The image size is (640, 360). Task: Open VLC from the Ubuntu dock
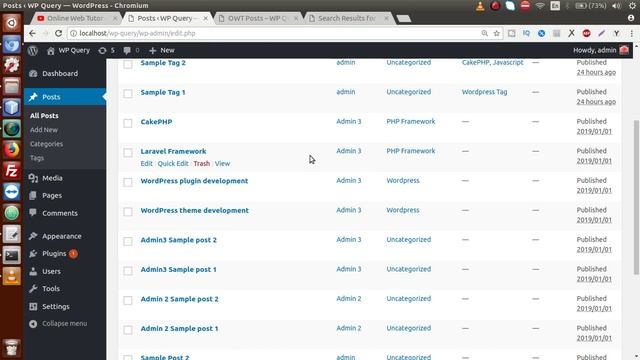pos(11,276)
